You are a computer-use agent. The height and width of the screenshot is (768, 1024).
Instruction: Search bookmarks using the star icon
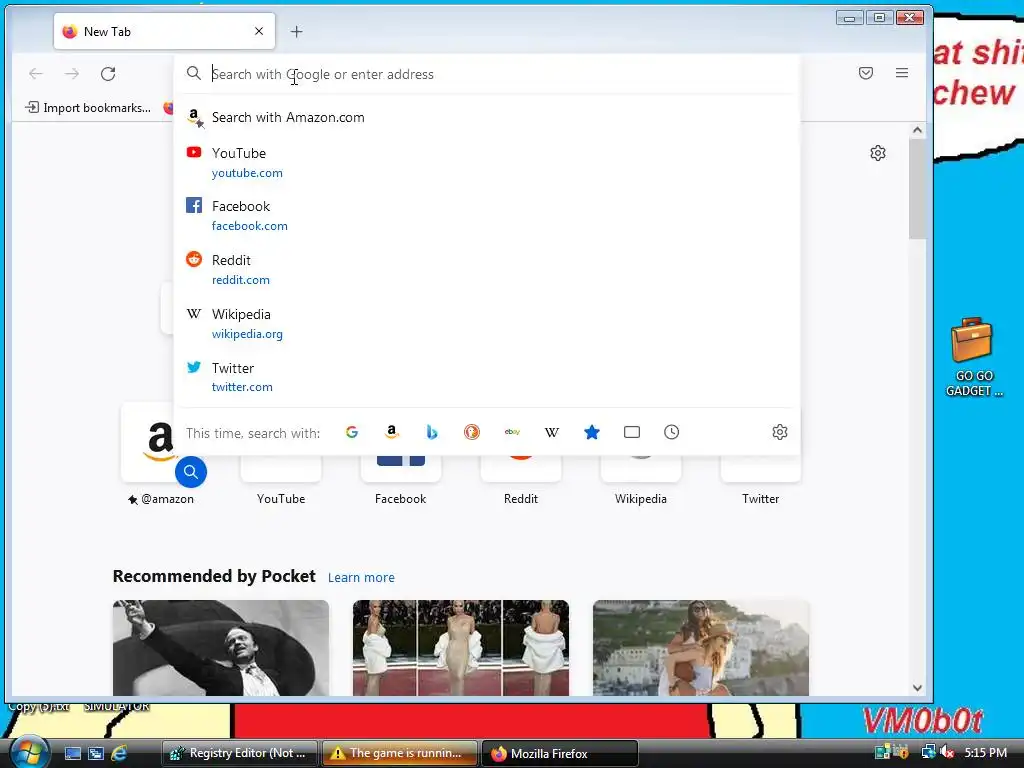(592, 432)
